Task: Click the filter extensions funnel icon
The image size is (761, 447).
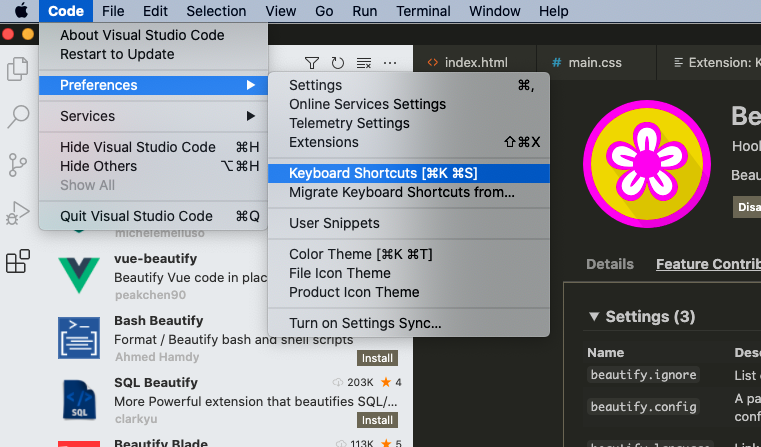Action: click(x=312, y=63)
